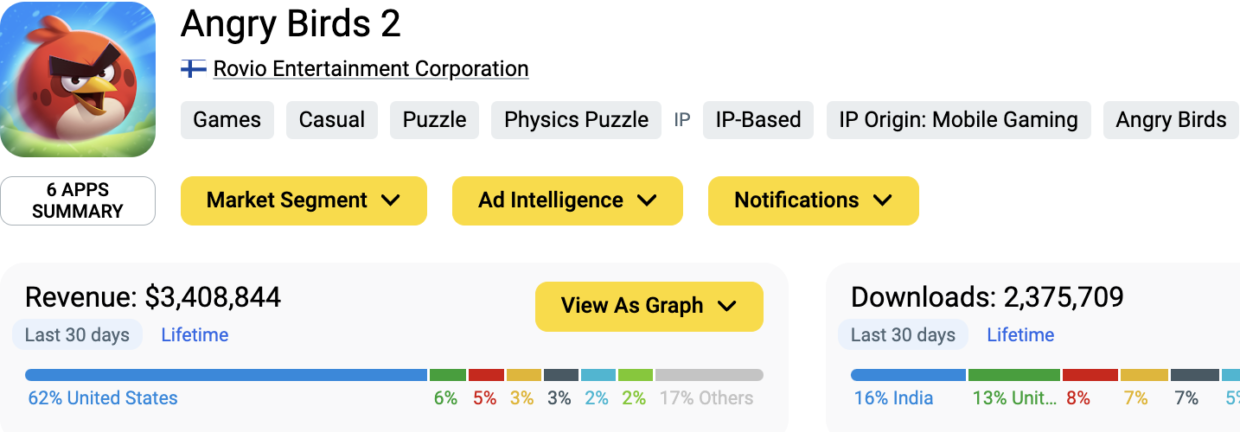Click the blue India downloads bar segment
Viewport: 1240px width, 432px height.
point(908,375)
